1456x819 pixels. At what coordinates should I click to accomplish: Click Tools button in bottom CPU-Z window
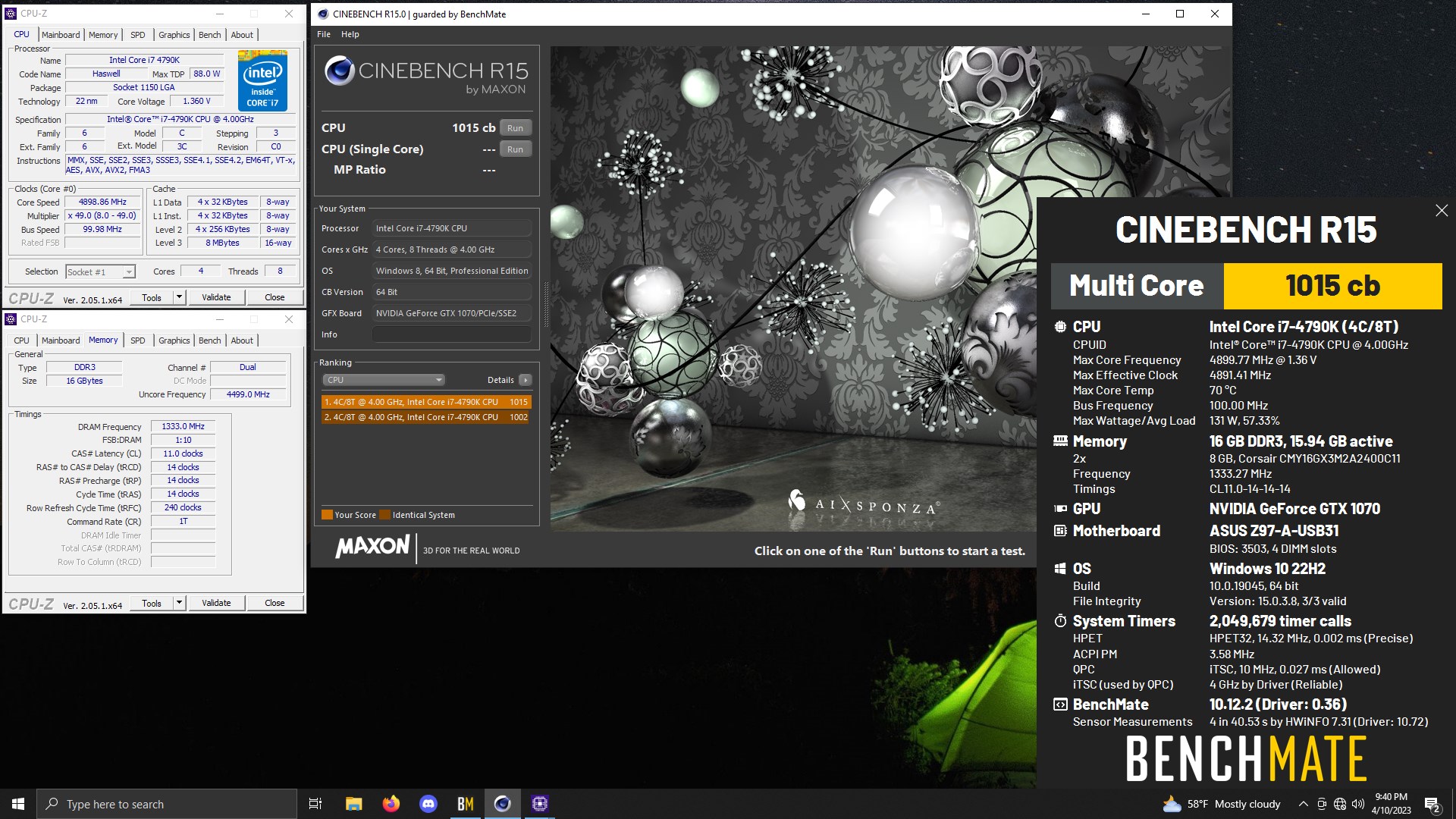[x=152, y=603]
